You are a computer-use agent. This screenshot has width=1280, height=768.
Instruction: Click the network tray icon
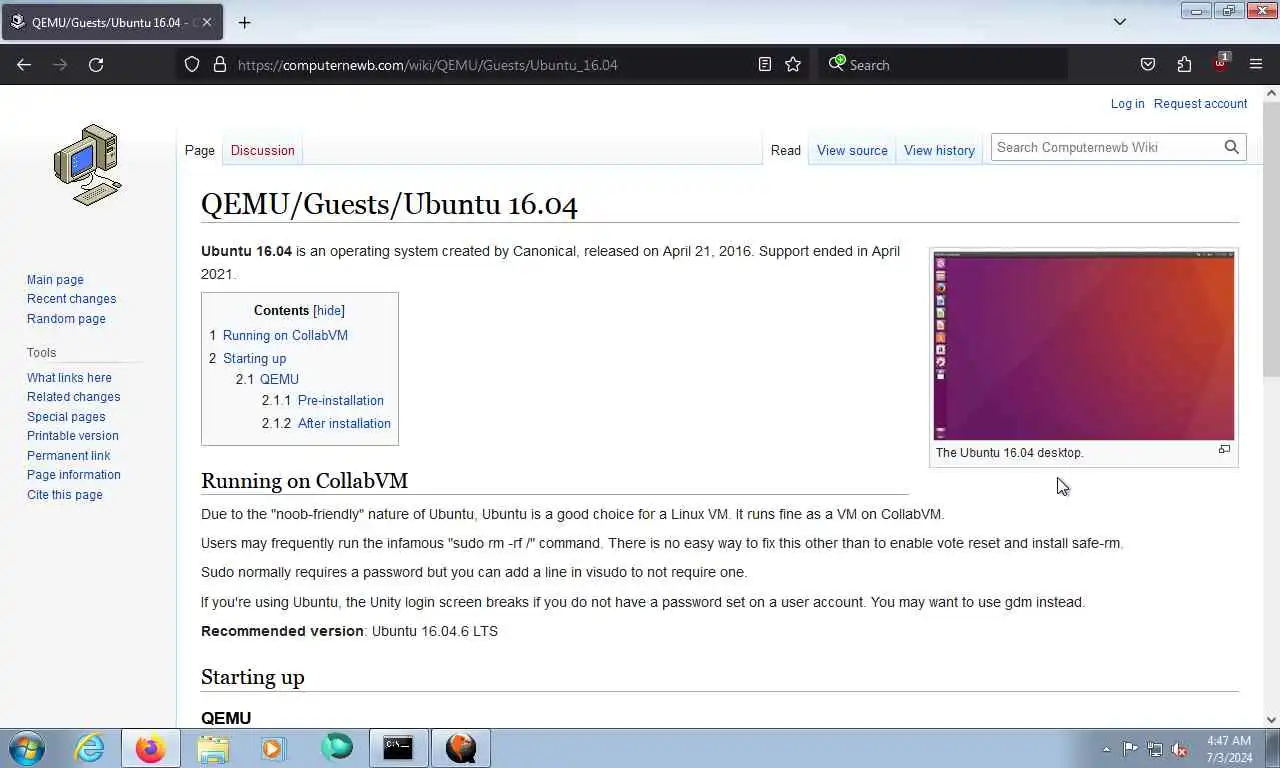(1155, 749)
